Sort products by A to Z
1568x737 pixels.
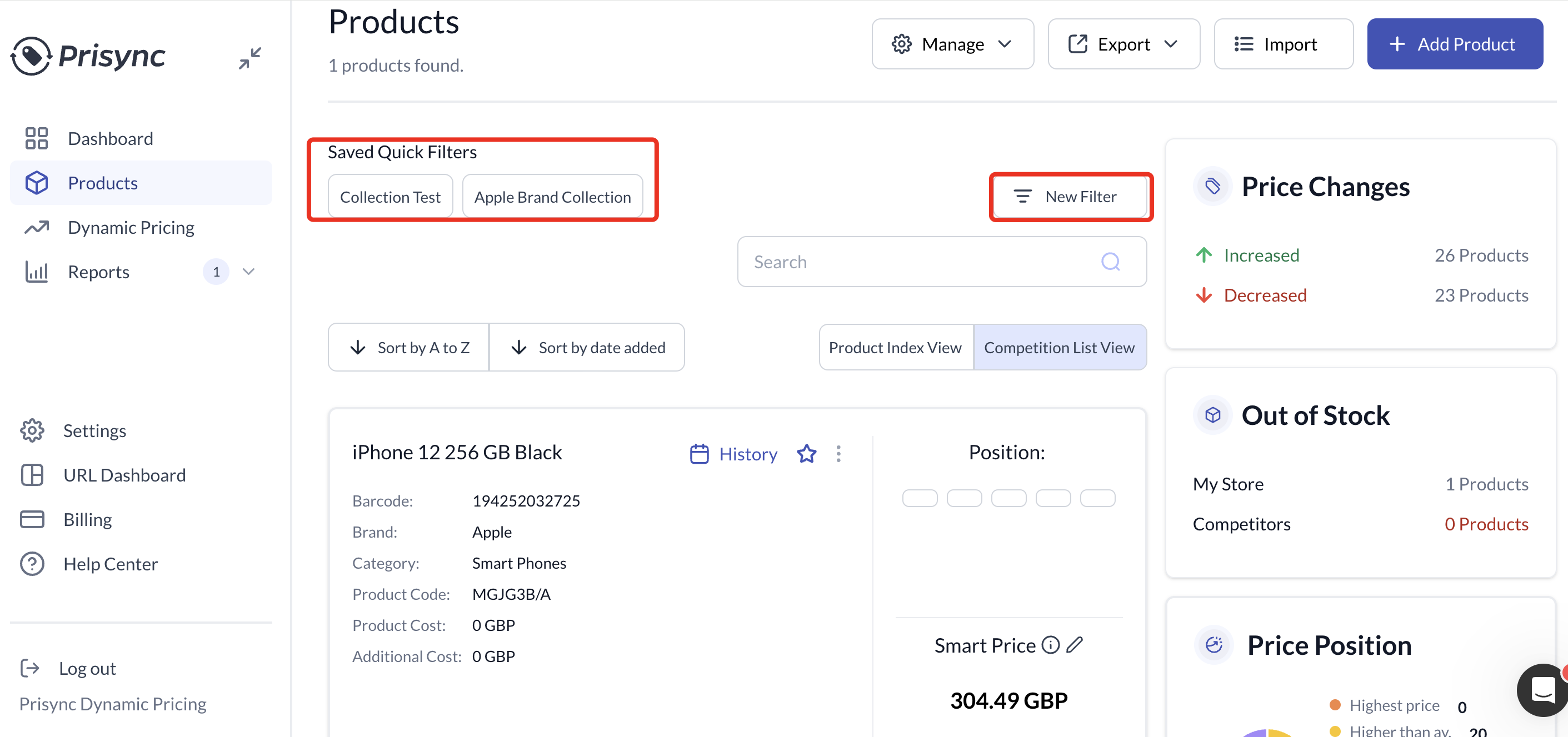(408, 347)
